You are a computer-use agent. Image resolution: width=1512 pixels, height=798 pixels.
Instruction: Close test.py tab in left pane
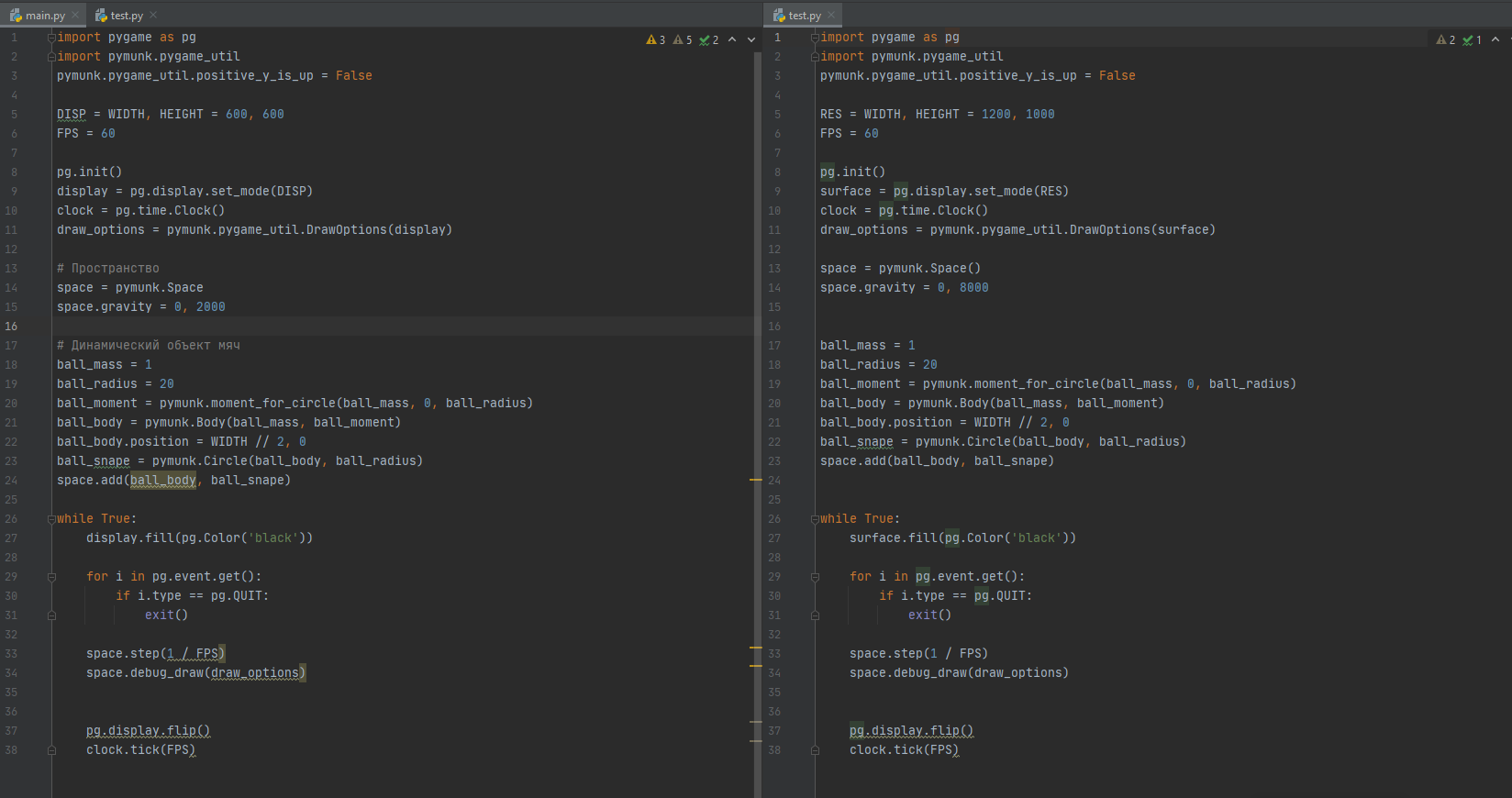click(x=153, y=16)
